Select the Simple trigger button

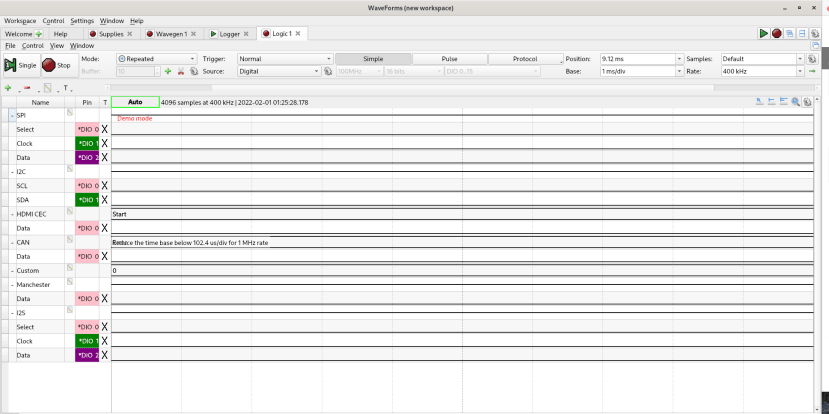click(373, 59)
